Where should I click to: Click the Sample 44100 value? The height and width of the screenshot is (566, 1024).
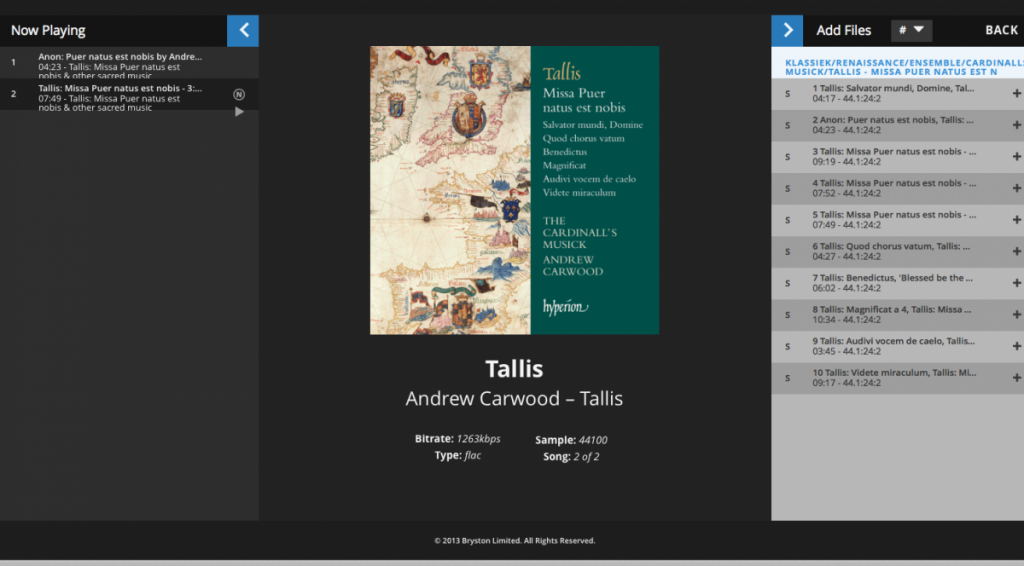point(593,440)
